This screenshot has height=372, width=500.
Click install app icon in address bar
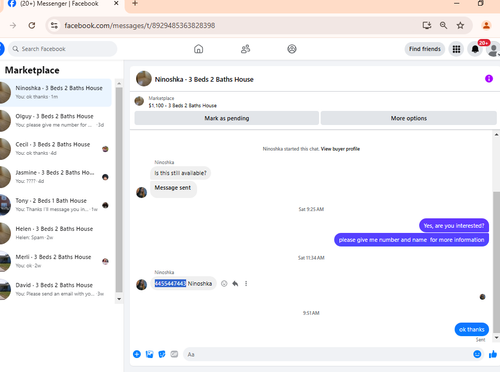tap(427, 25)
